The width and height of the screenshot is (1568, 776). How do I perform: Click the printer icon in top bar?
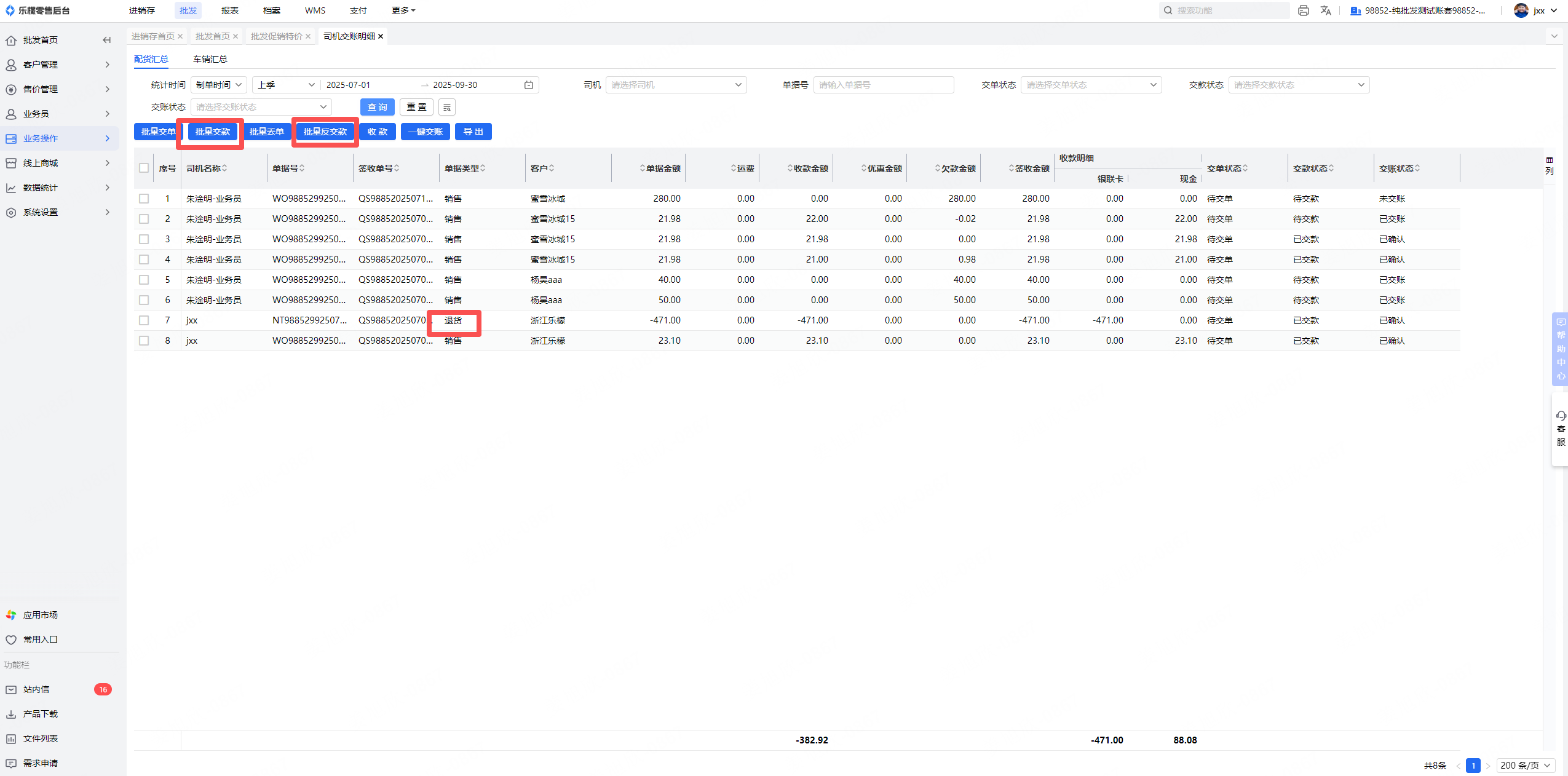(x=1303, y=10)
